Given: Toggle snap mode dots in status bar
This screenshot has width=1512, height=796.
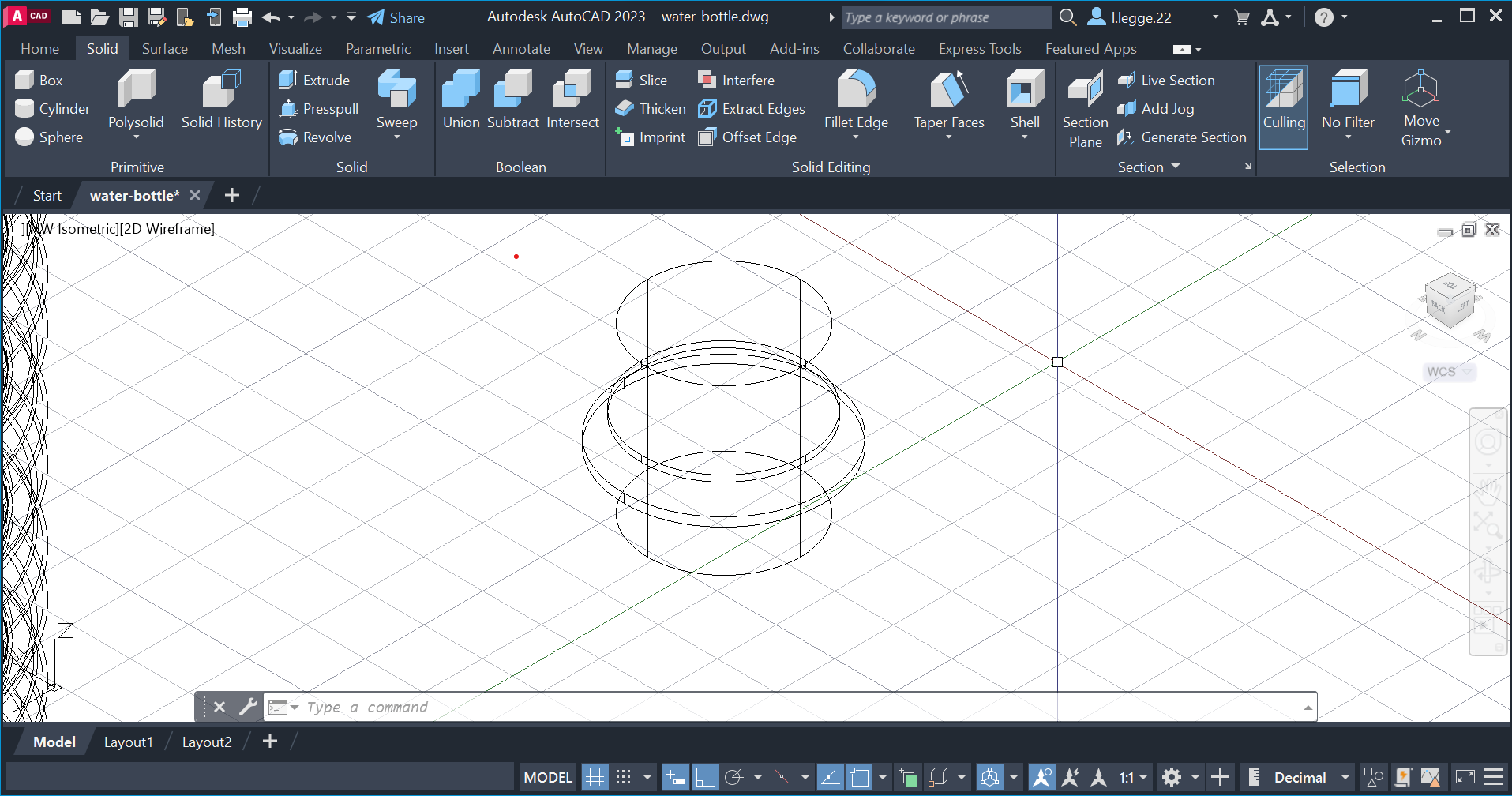Looking at the screenshot, I should click(624, 777).
